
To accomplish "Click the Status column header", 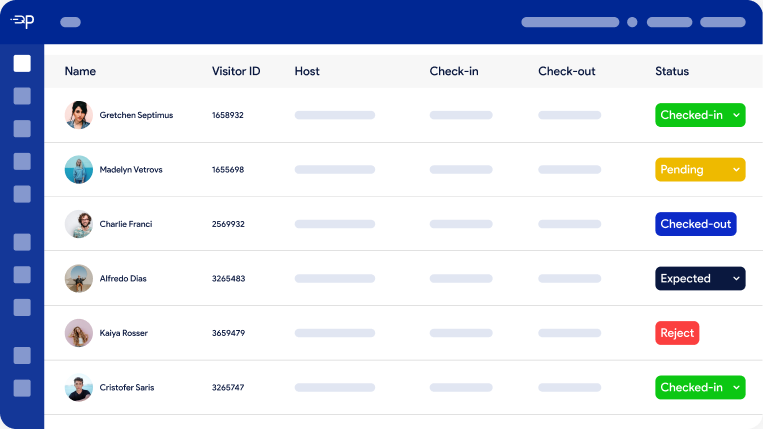I will click(x=672, y=72).
